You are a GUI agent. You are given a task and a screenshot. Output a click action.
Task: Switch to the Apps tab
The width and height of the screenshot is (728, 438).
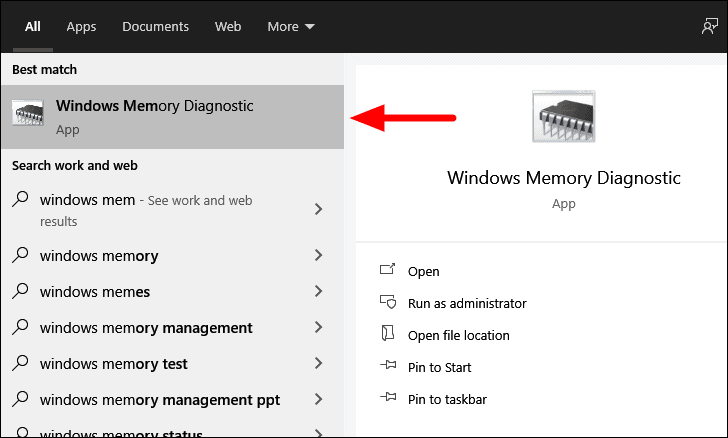tap(81, 26)
